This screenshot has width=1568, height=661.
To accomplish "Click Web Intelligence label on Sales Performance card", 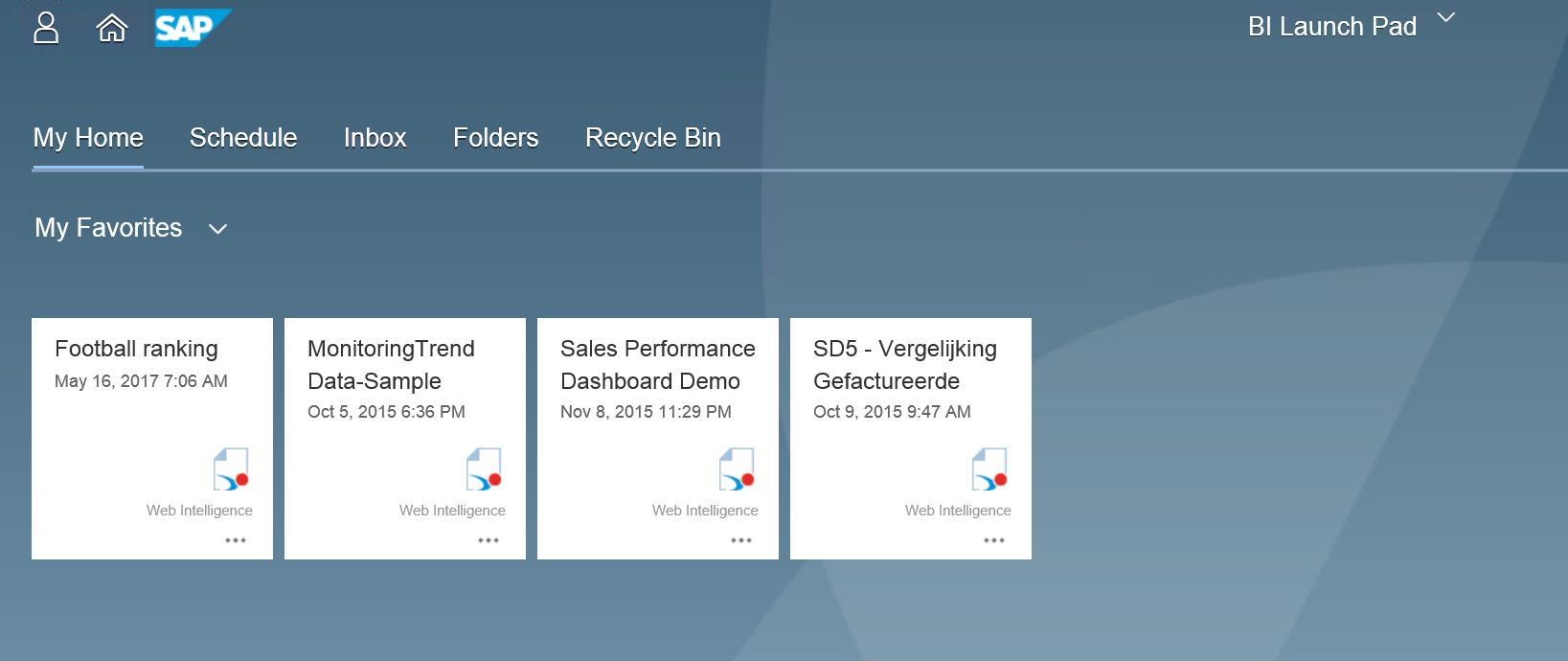I will pos(705,511).
